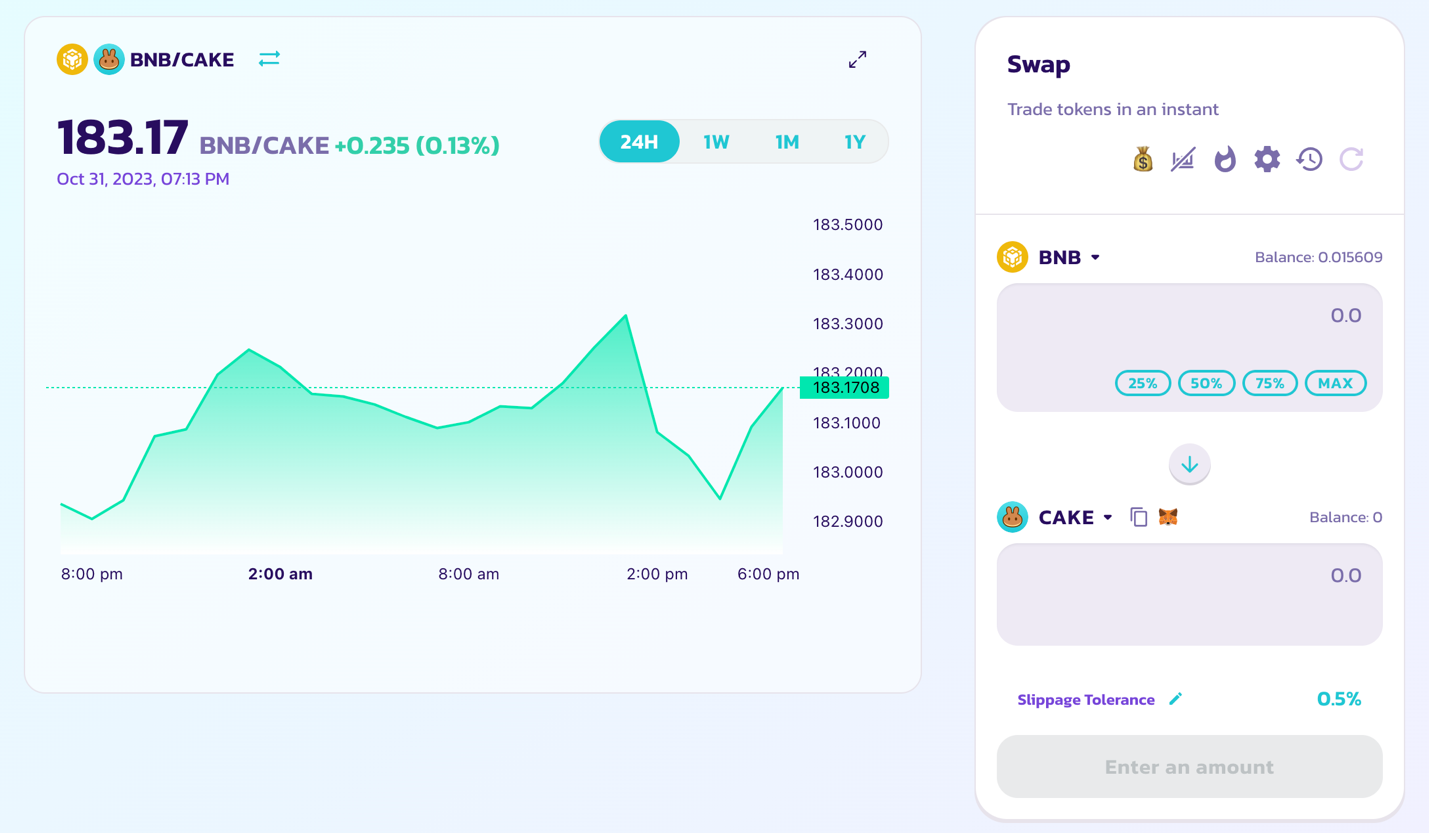This screenshot has height=837, width=1430.
Task: Edit slippage tolerance with pencil icon
Action: 1176,699
